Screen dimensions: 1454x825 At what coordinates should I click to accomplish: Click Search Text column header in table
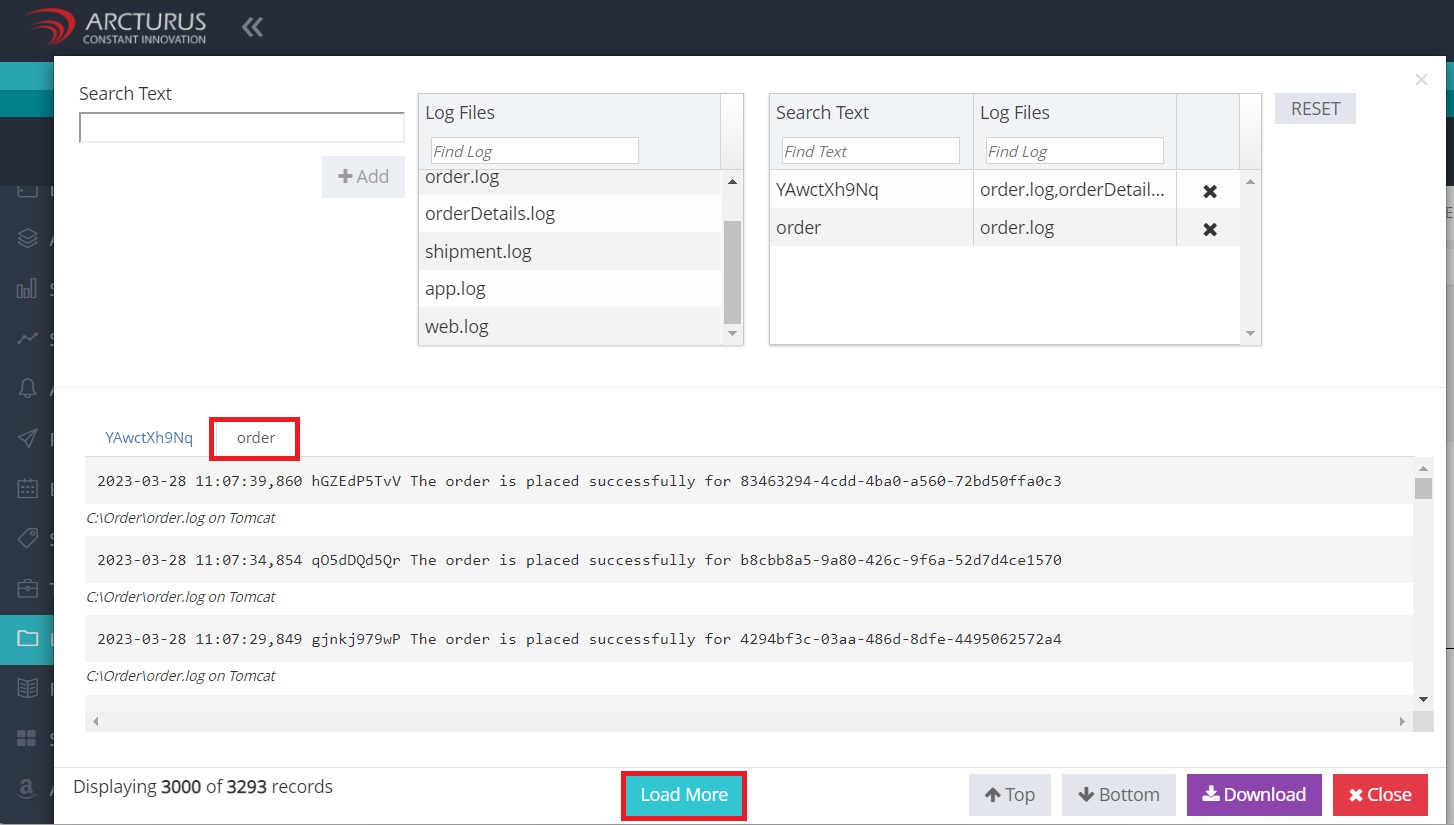(x=823, y=113)
